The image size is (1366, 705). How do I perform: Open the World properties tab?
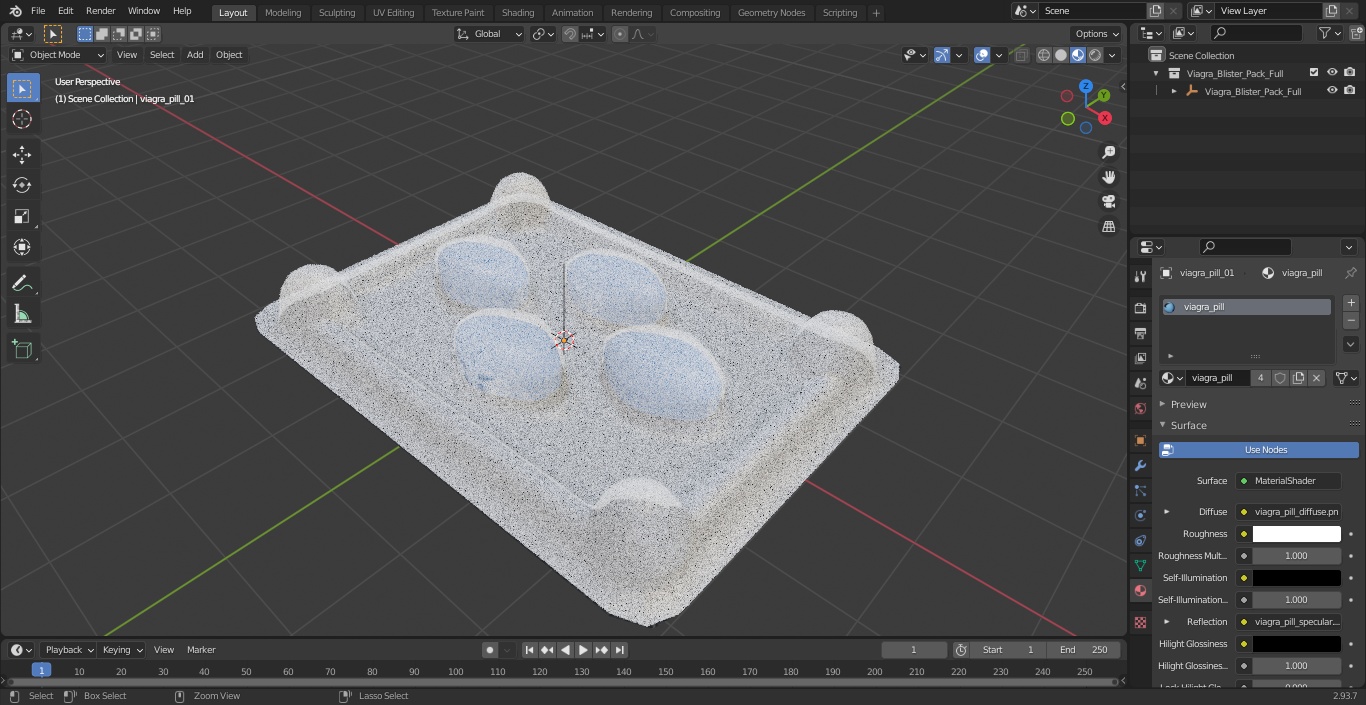click(x=1140, y=408)
